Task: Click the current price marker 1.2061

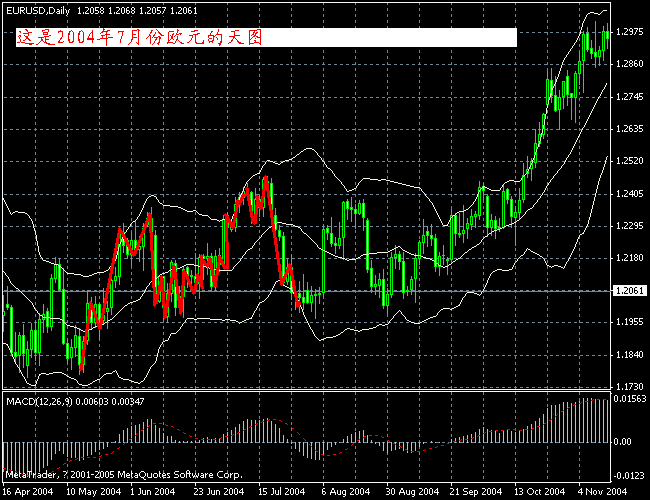Action: 628,290
